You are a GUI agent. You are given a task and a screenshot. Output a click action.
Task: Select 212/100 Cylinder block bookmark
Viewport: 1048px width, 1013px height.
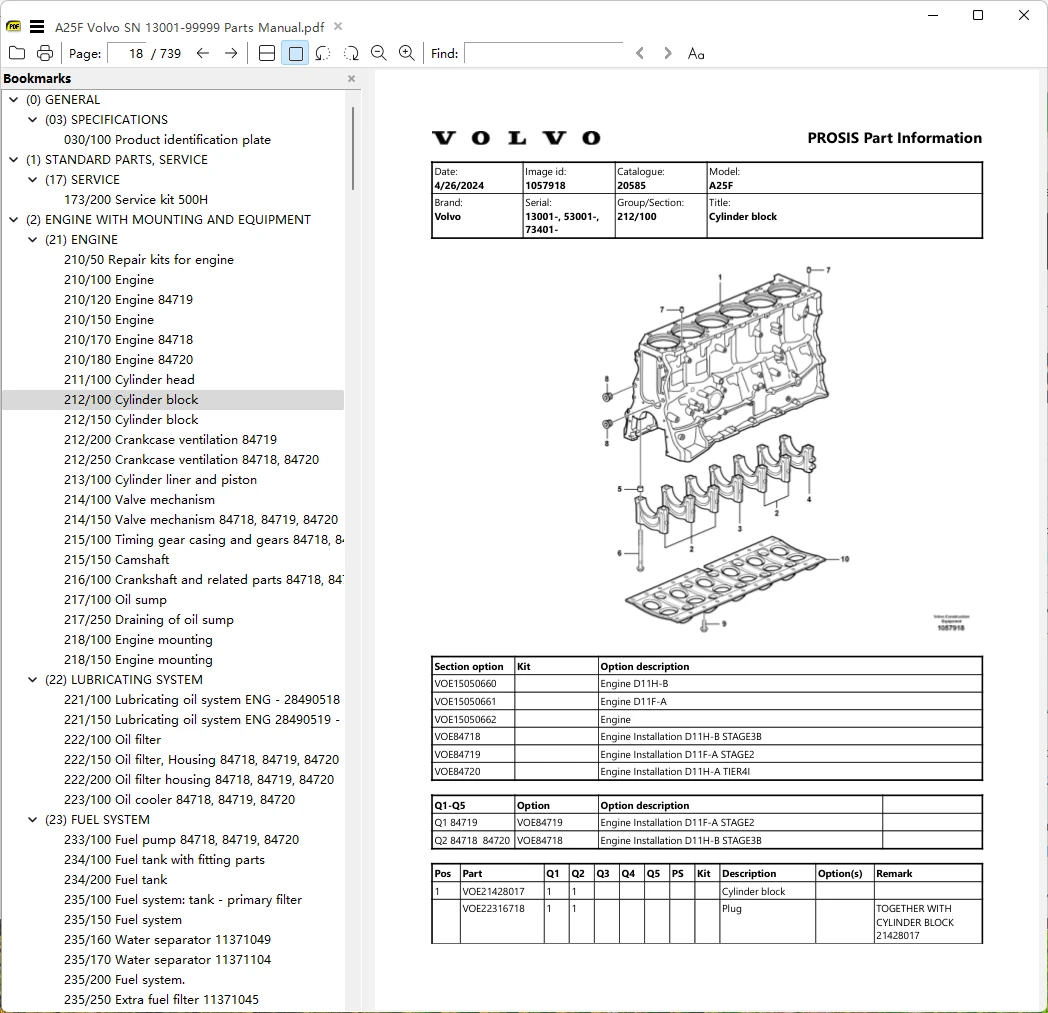pyautogui.click(x=131, y=400)
